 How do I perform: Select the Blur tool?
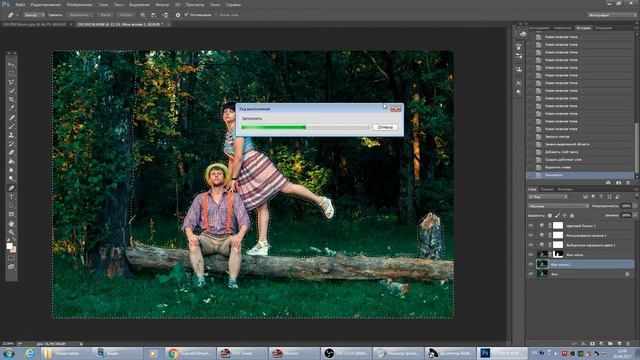click(11, 170)
